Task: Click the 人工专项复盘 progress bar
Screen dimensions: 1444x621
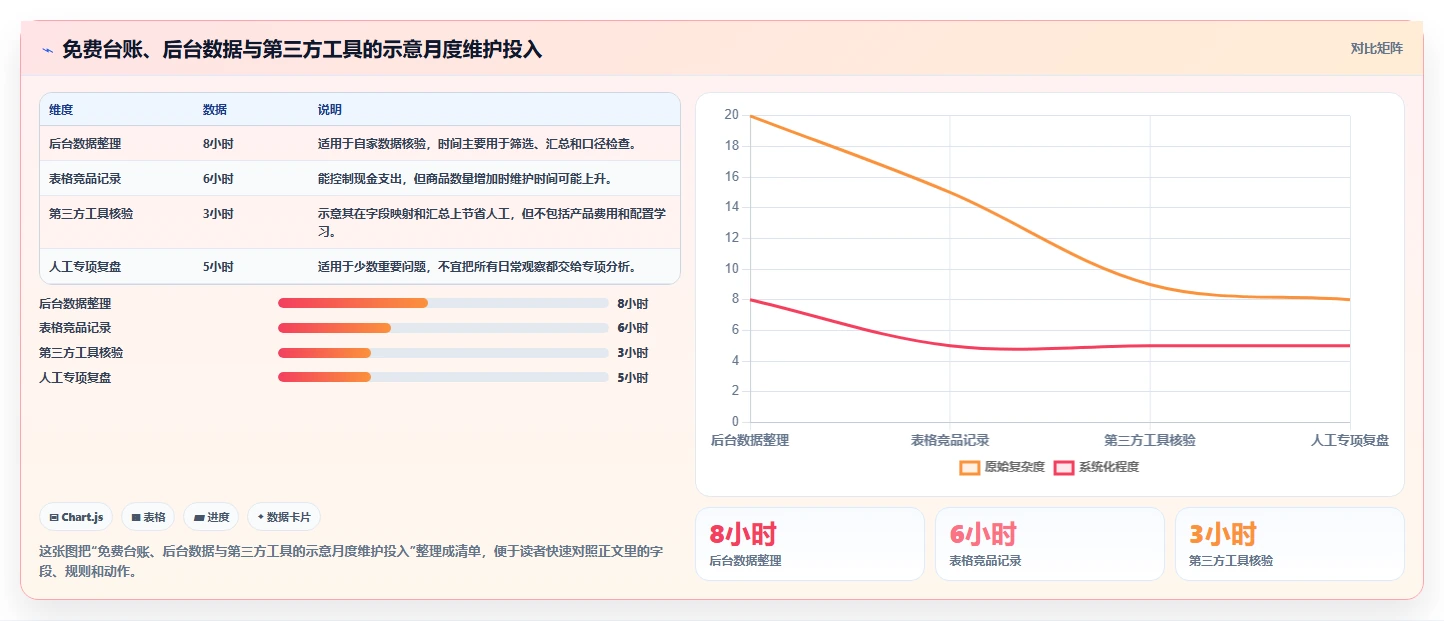Action: point(443,377)
